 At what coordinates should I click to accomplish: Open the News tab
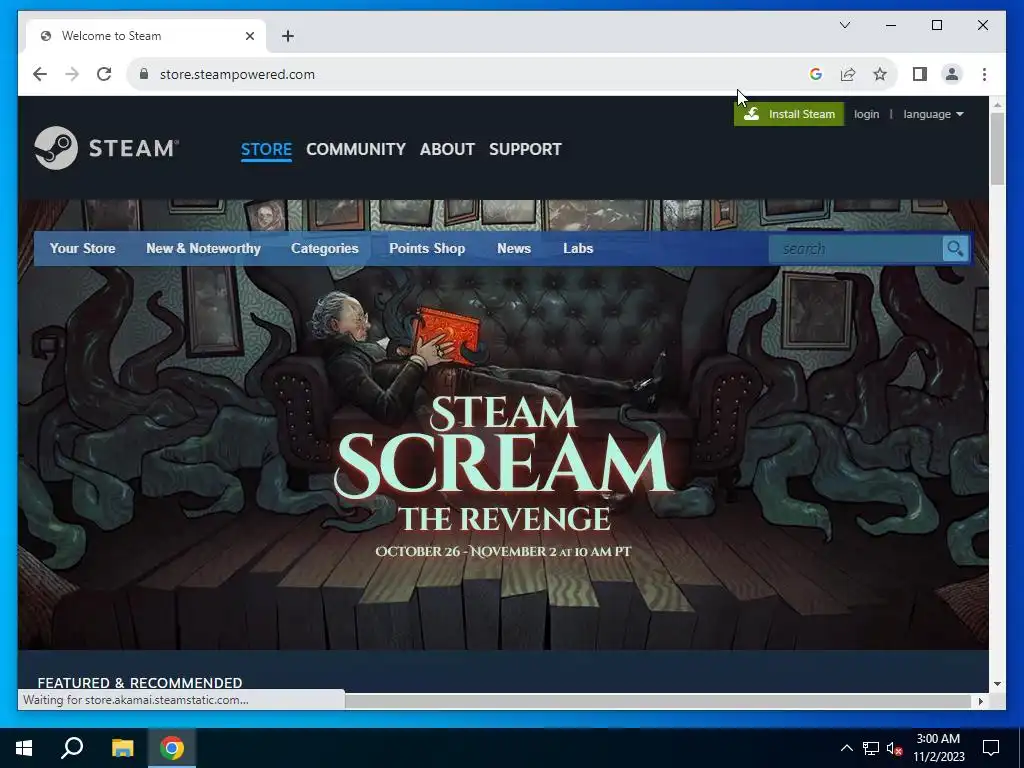(x=514, y=249)
